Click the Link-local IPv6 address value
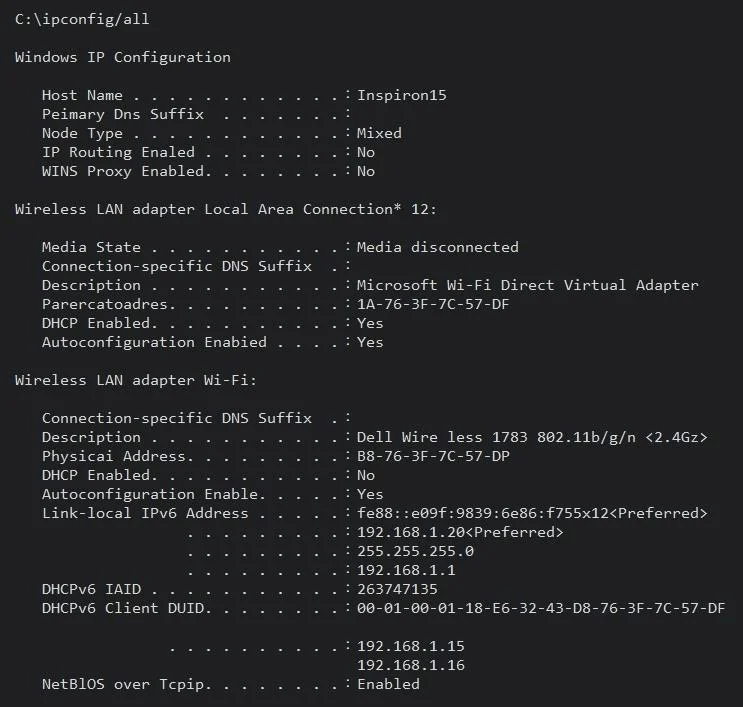 click(x=532, y=513)
